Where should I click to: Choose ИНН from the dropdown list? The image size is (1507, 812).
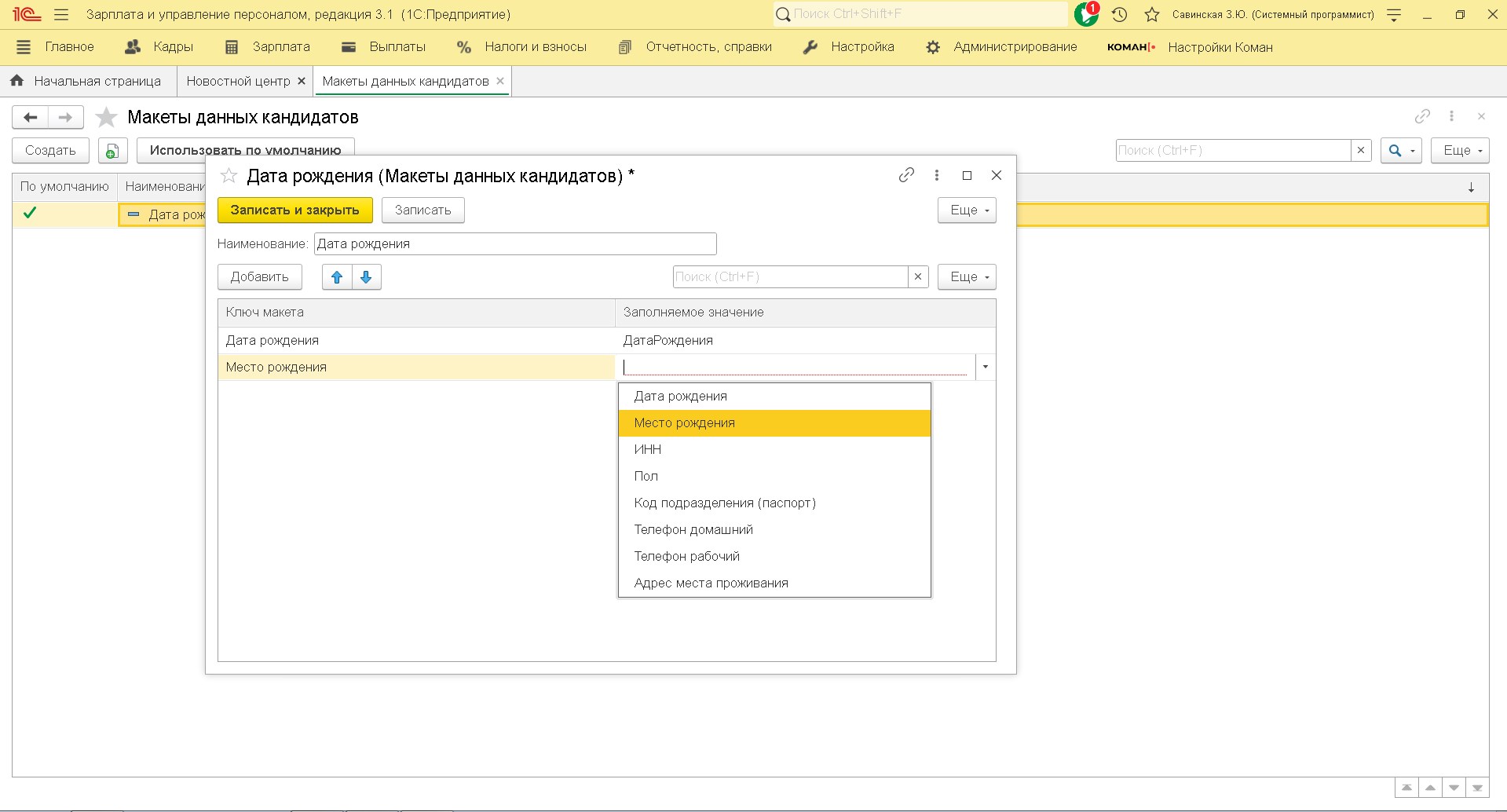(x=648, y=449)
